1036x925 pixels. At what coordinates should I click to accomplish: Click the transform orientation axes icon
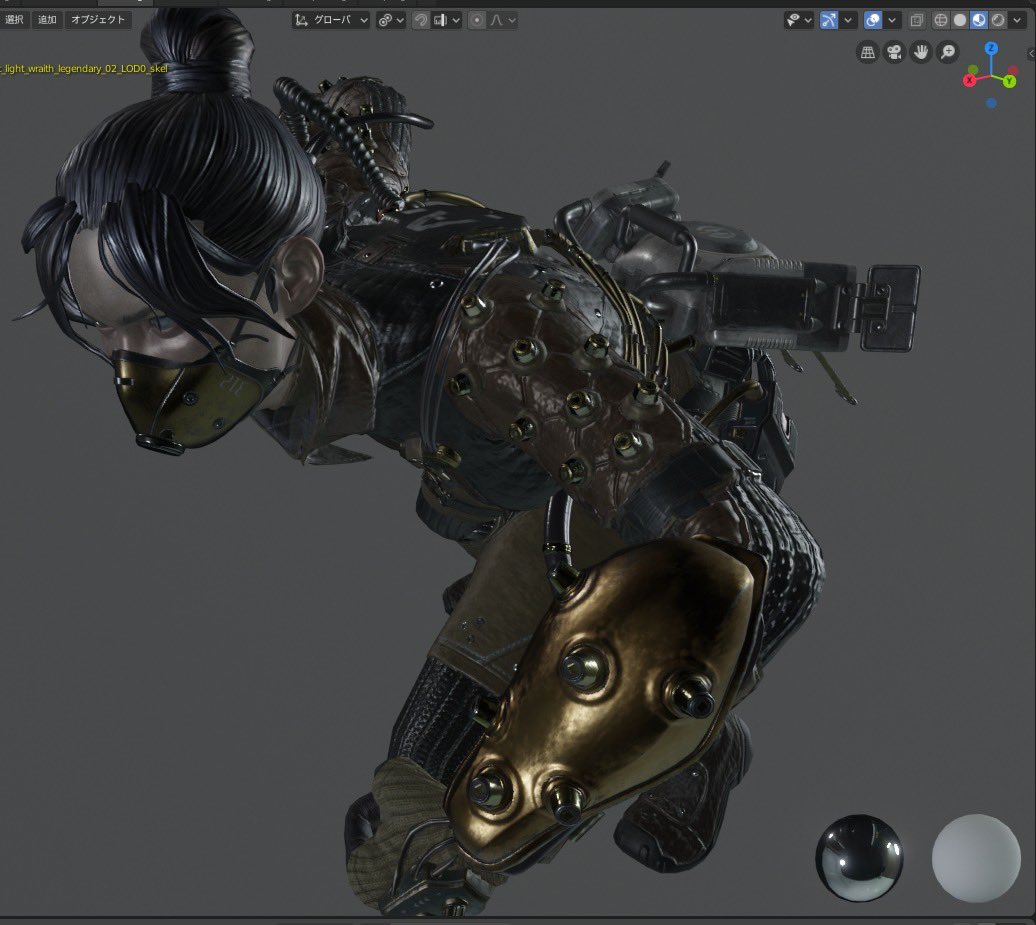click(x=301, y=20)
